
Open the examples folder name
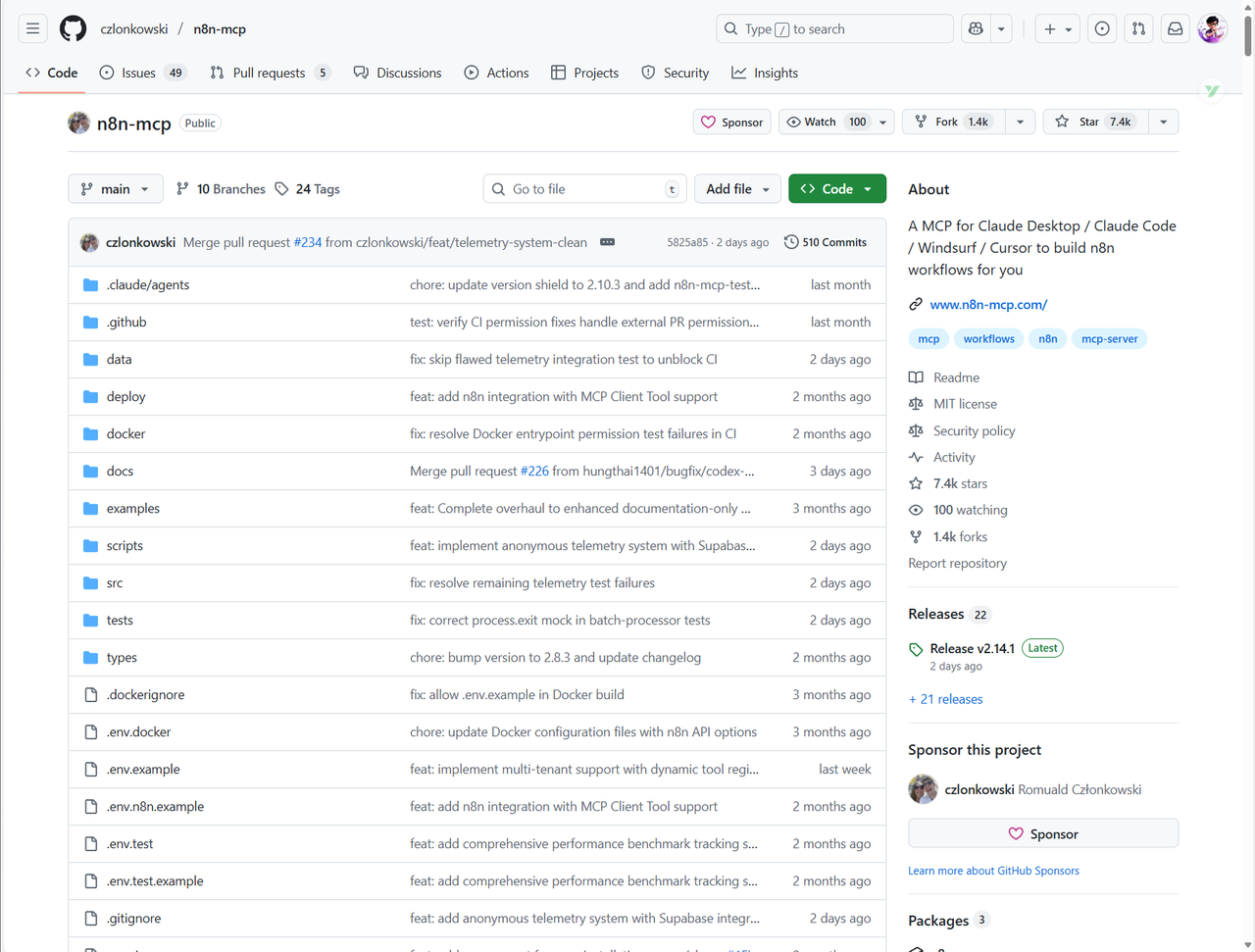(x=133, y=508)
